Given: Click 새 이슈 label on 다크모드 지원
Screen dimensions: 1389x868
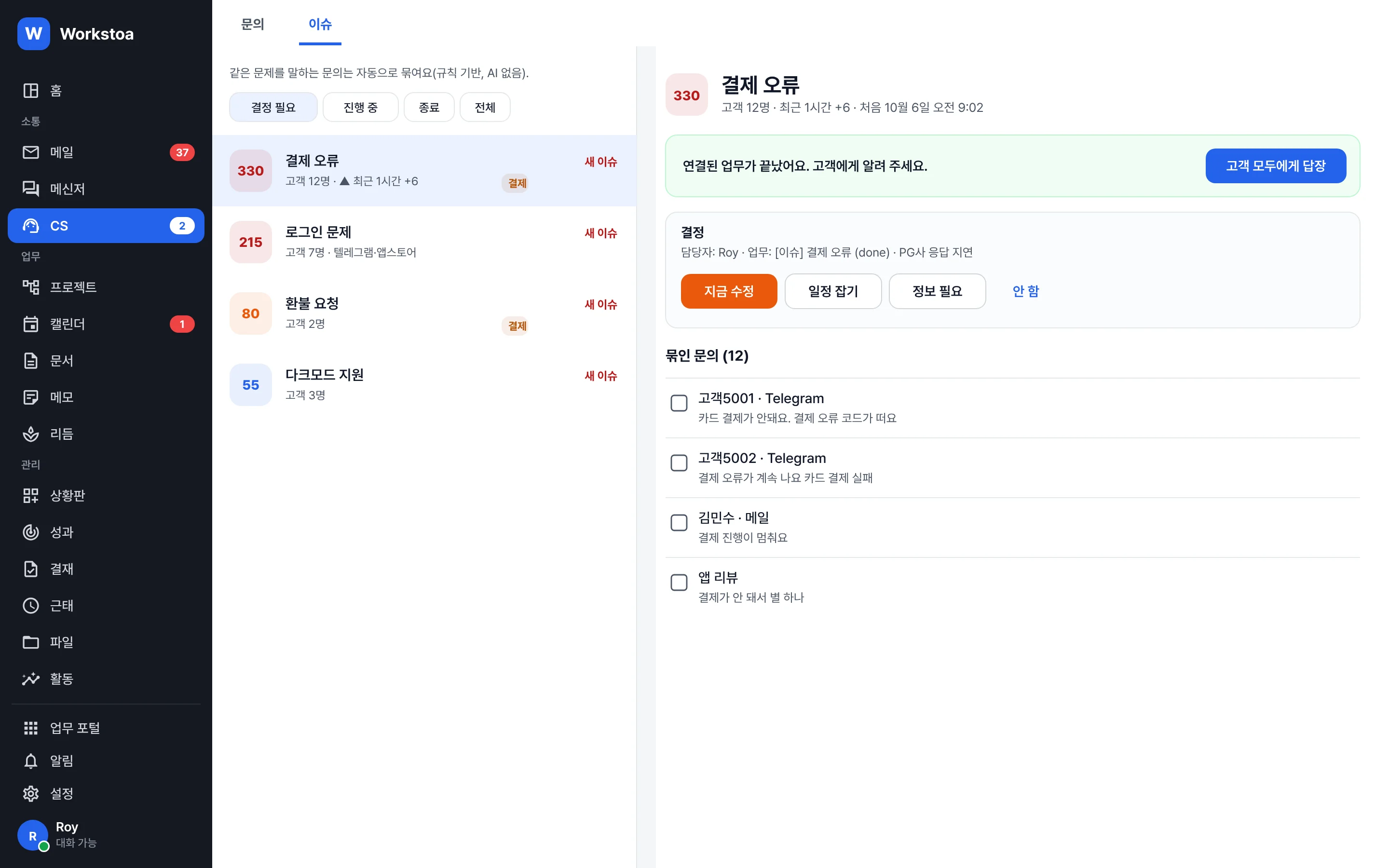Looking at the screenshot, I should [x=600, y=376].
